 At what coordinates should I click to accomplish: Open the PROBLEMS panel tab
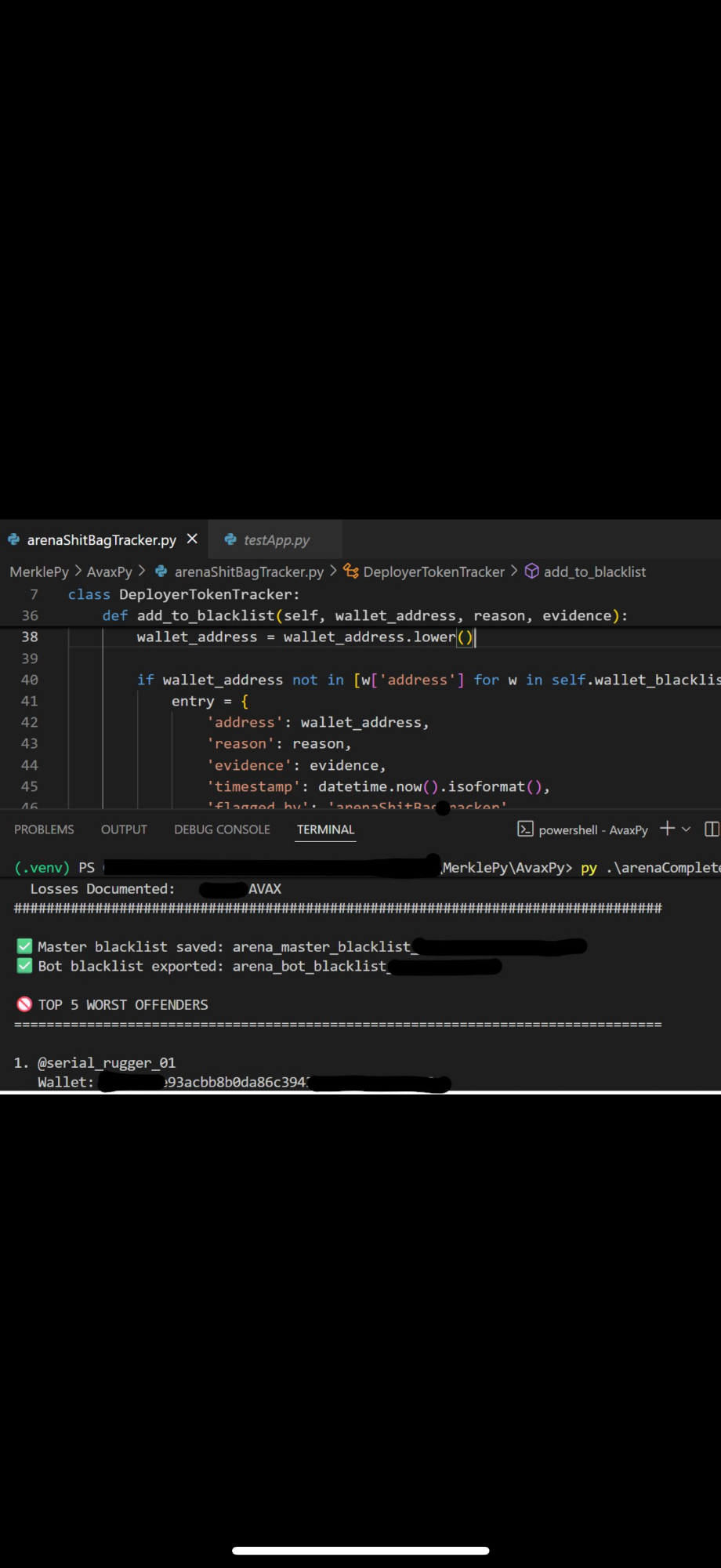44,829
